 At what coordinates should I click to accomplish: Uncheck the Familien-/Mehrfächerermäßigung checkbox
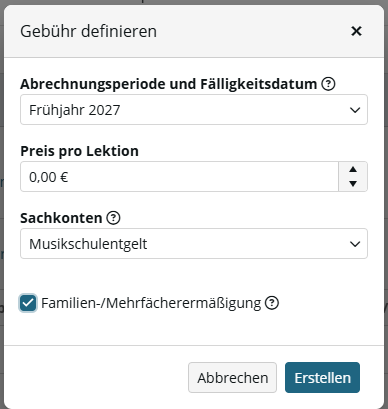(28, 303)
